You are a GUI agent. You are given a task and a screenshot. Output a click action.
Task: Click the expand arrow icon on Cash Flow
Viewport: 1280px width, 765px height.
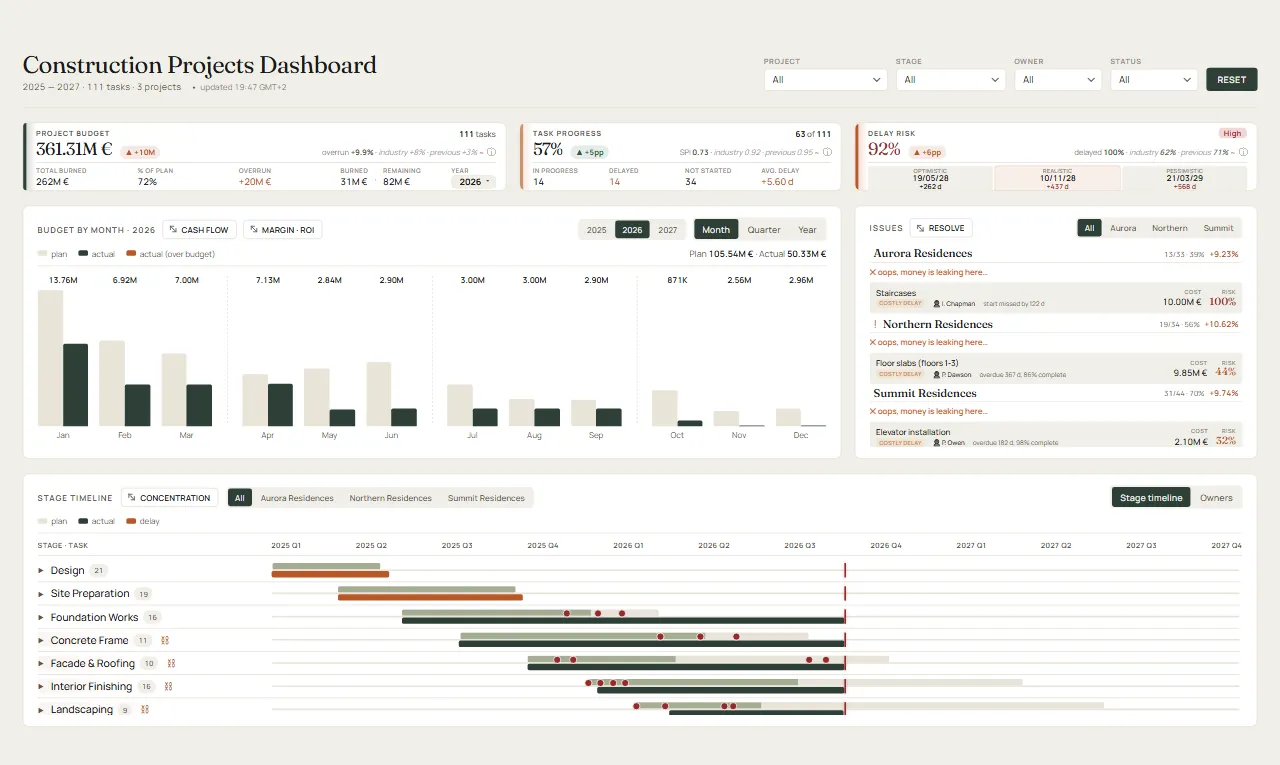pyautogui.click(x=173, y=230)
